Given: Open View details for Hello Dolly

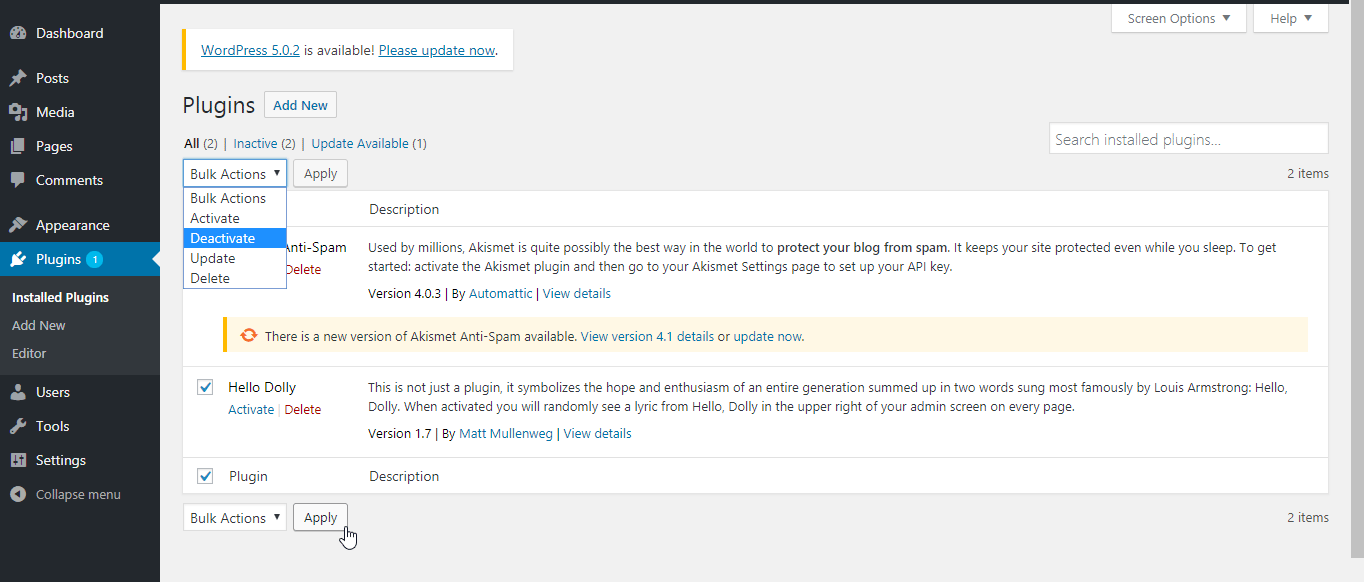Looking at the screenshot, I should click(598, 434).
